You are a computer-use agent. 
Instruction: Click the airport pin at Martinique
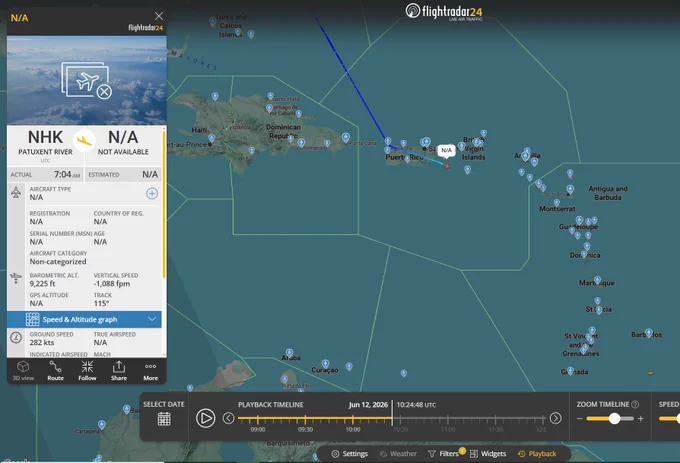click(x=598, y=280)
